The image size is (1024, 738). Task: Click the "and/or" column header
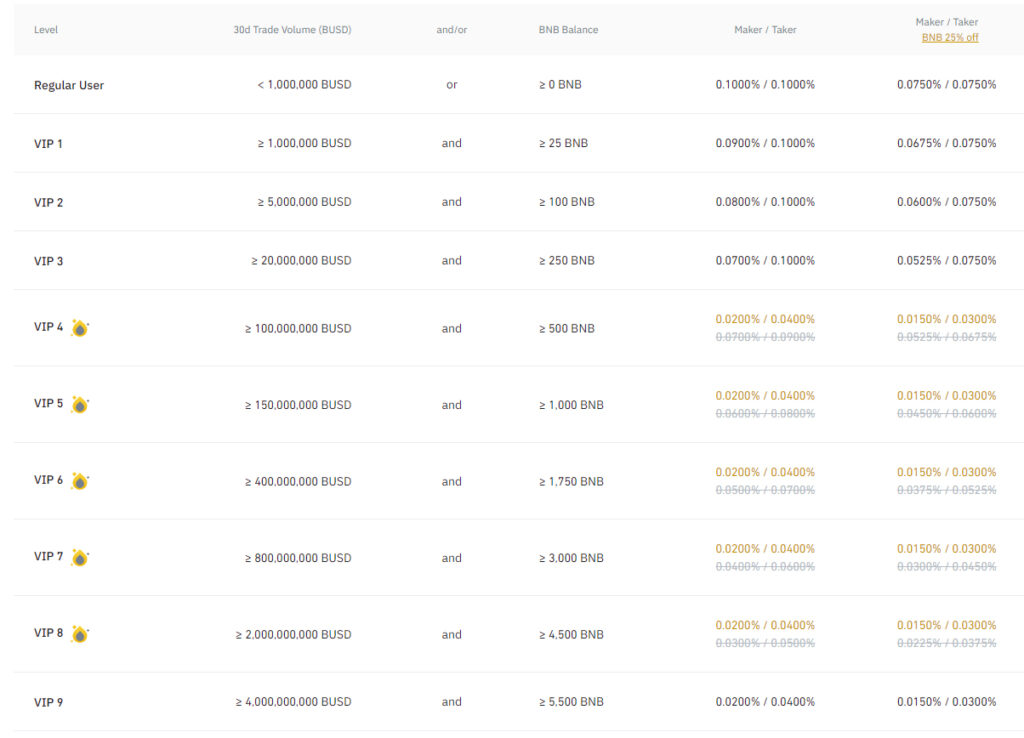[451, 29]
